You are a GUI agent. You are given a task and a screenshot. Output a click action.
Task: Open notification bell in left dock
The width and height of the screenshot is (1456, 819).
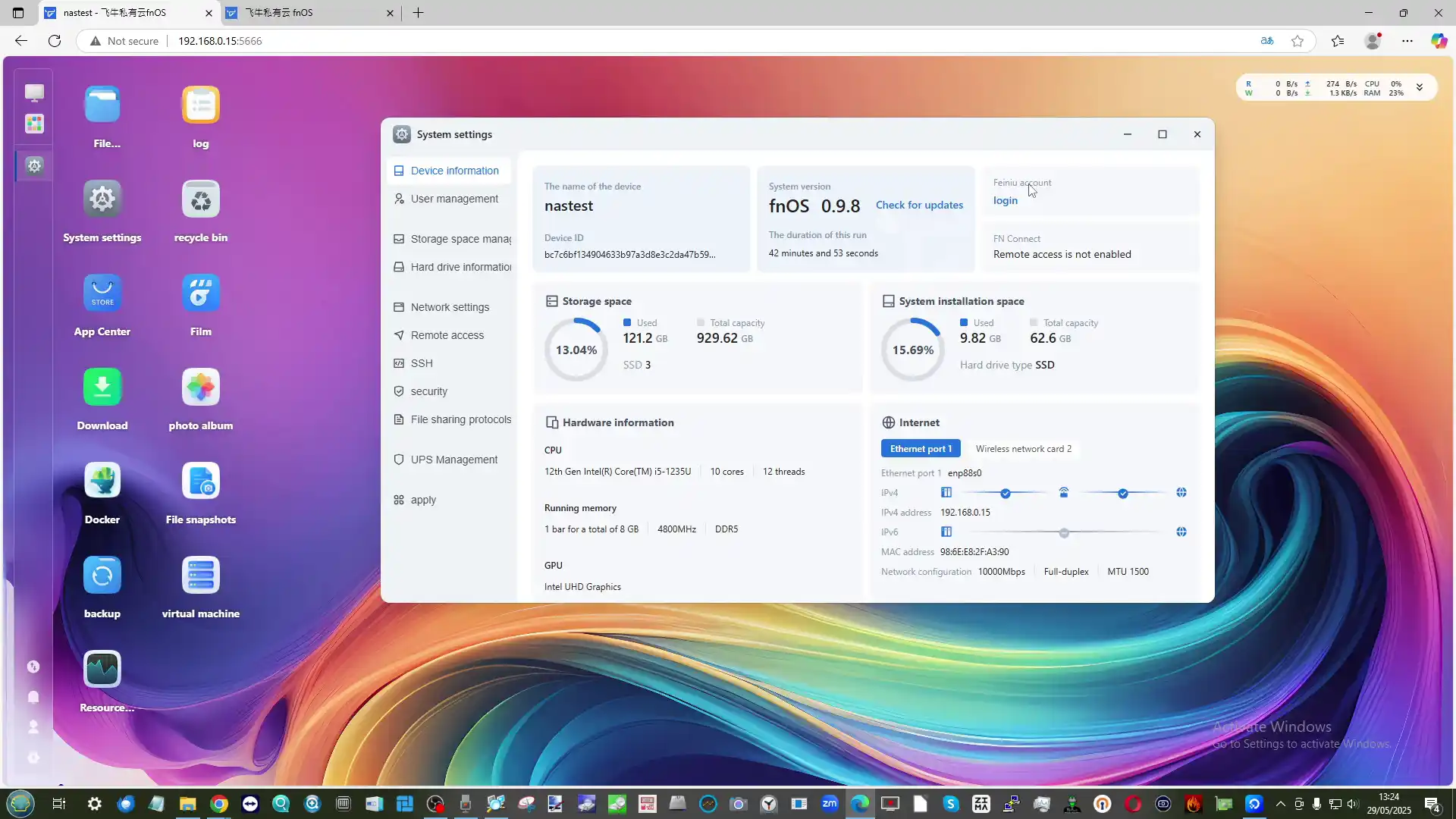tap(33, 697)
